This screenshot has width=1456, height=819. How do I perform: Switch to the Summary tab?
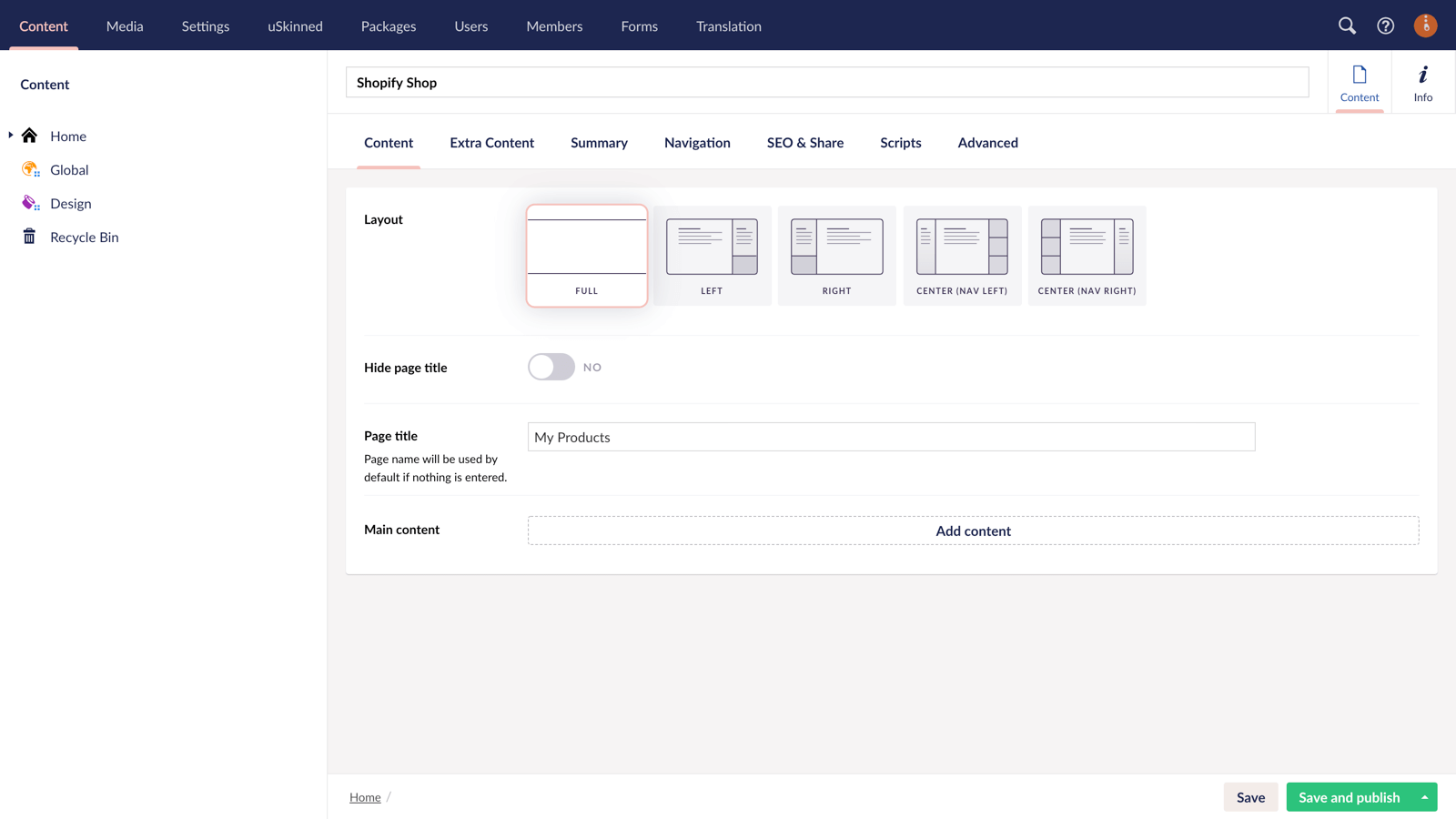tap(599, 143)
